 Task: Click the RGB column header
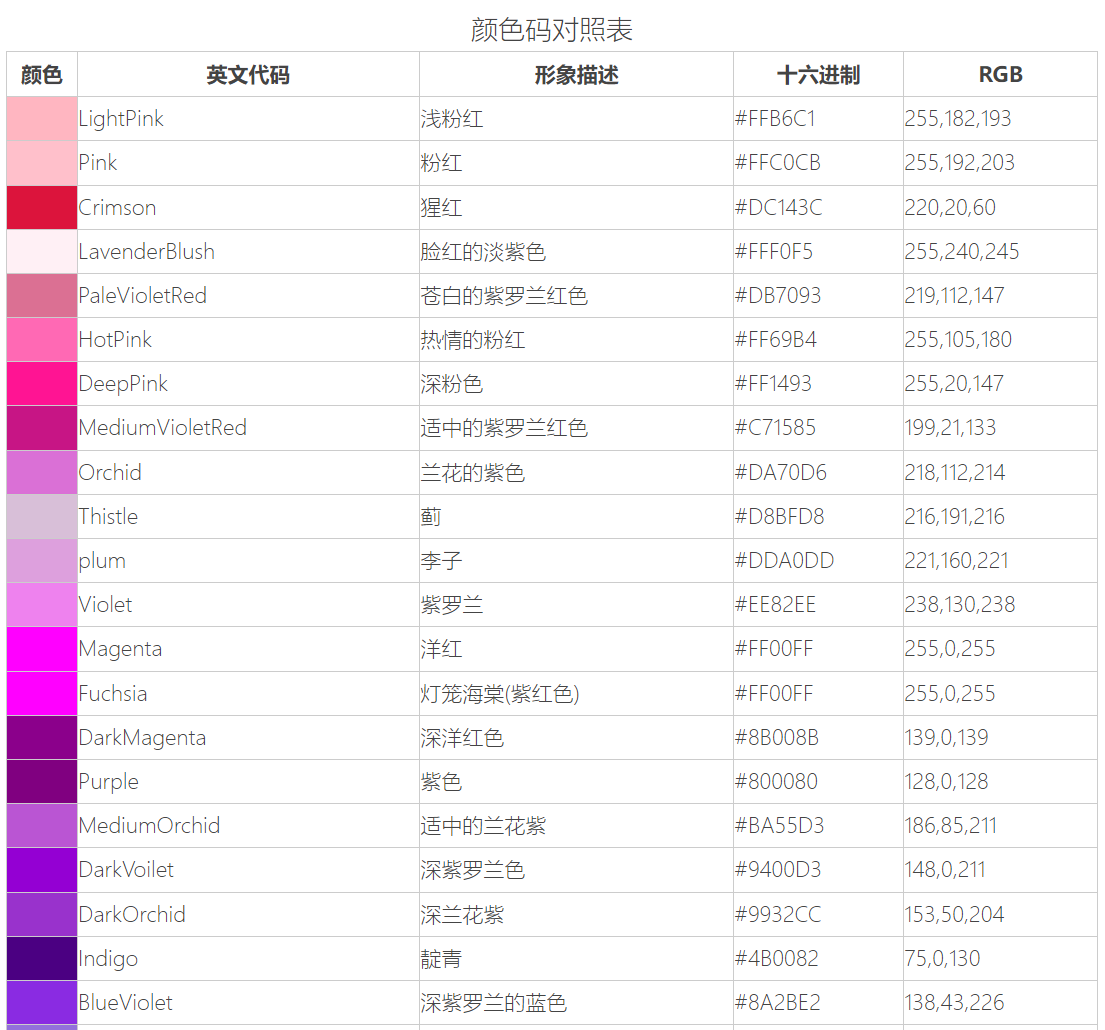(x=1001, y=74)
